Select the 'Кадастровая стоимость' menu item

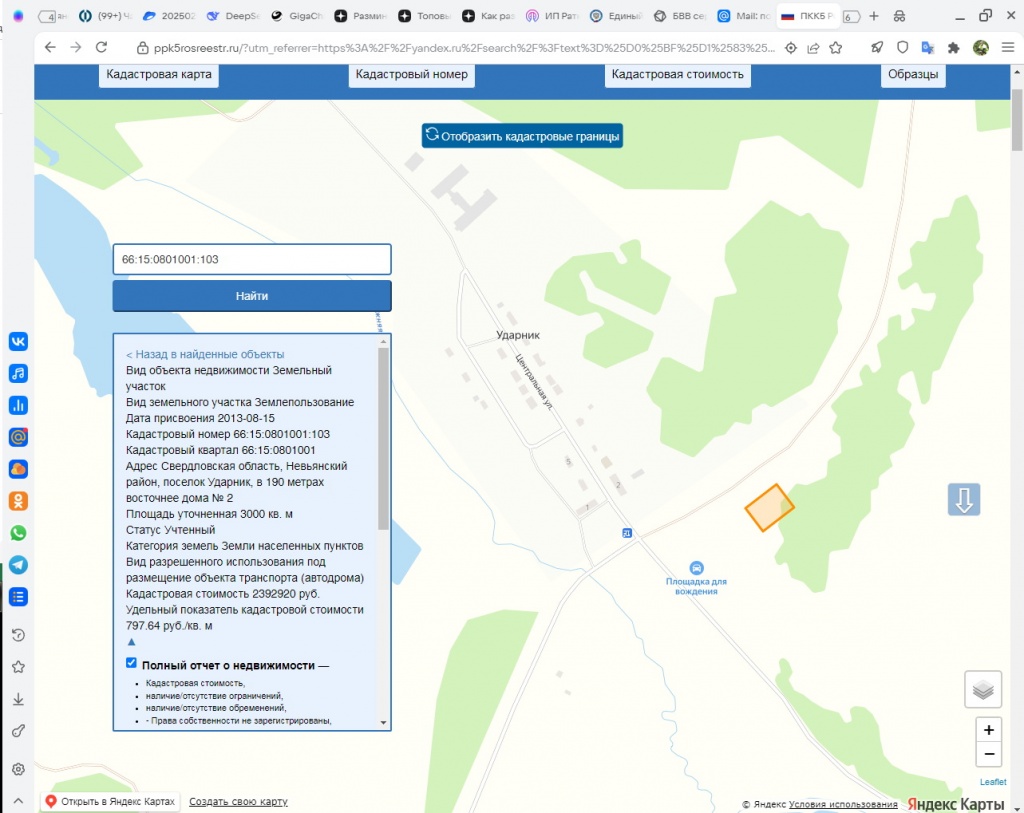(677, 75)
